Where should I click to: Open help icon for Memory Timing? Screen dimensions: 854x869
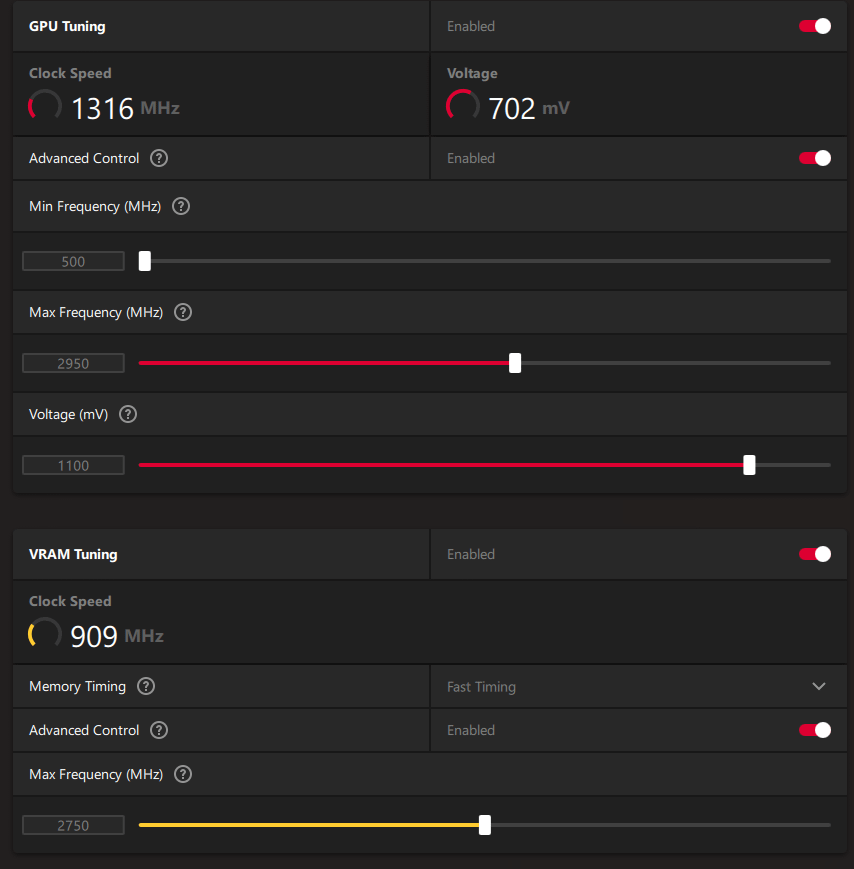146,687
